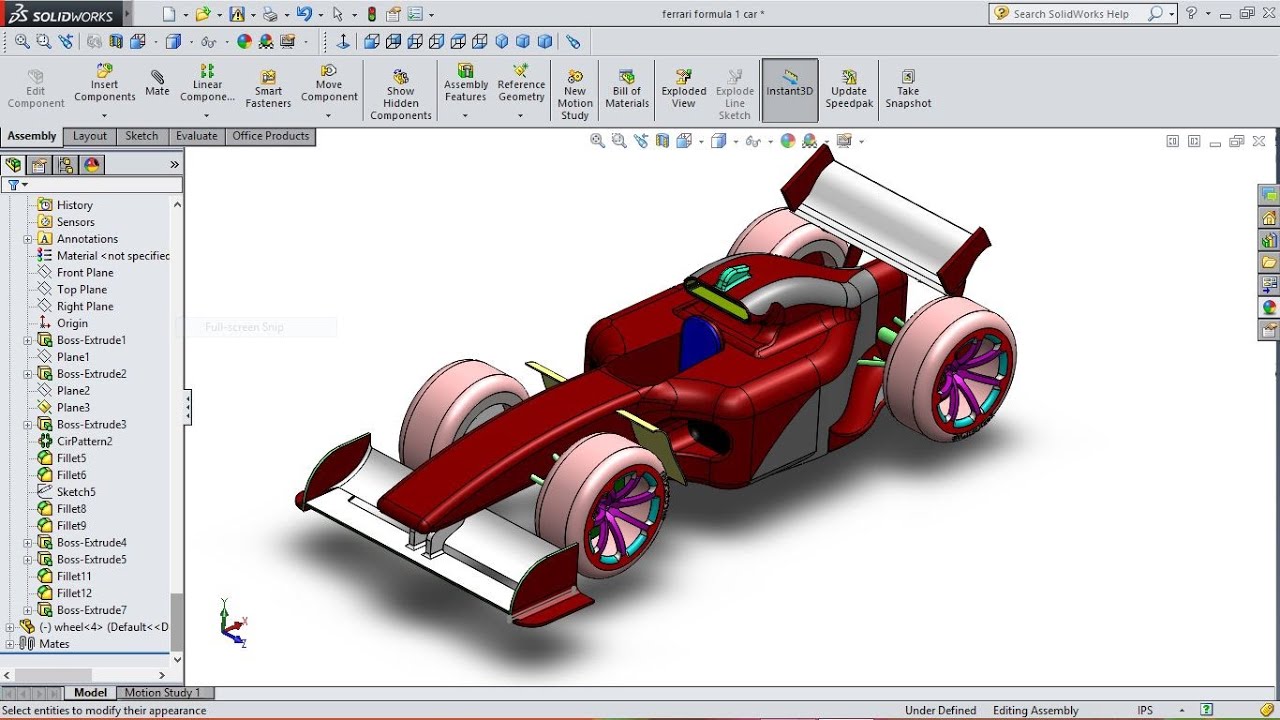
Task: Expand the wheel<4> component node
Action: [10, 627]
